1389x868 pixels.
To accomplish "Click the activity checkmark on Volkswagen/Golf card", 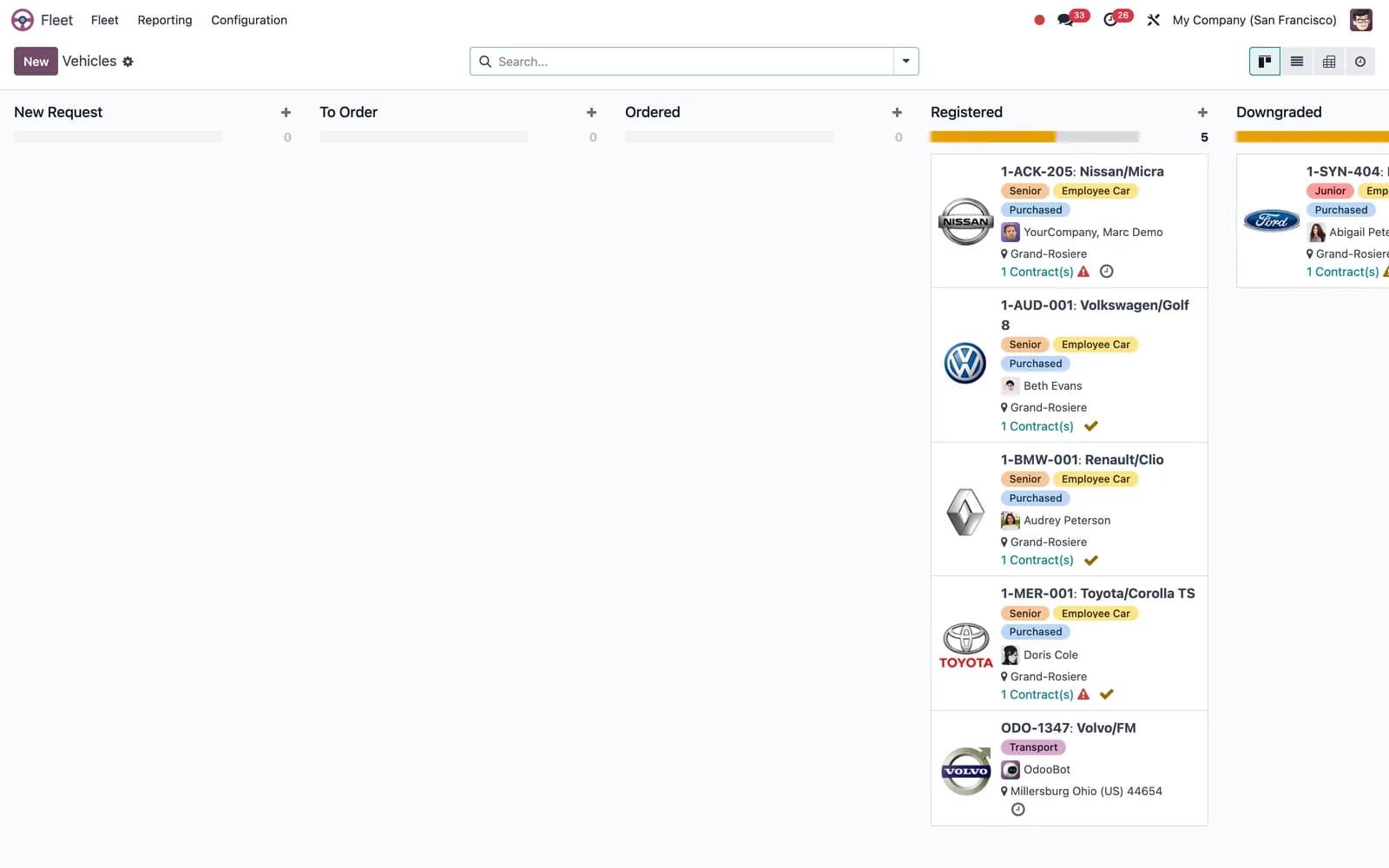I will click(x=1091, y=426).
